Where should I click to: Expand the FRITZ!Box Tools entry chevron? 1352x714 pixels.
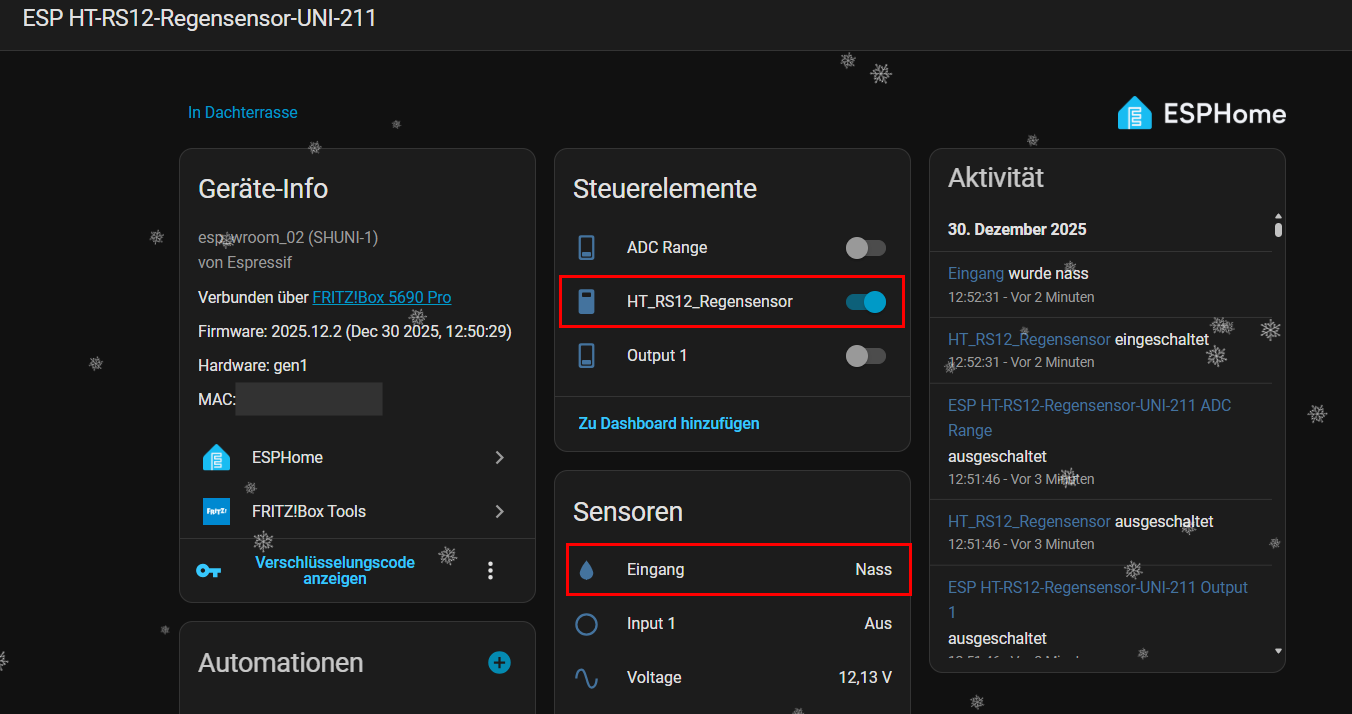point(500,512)
